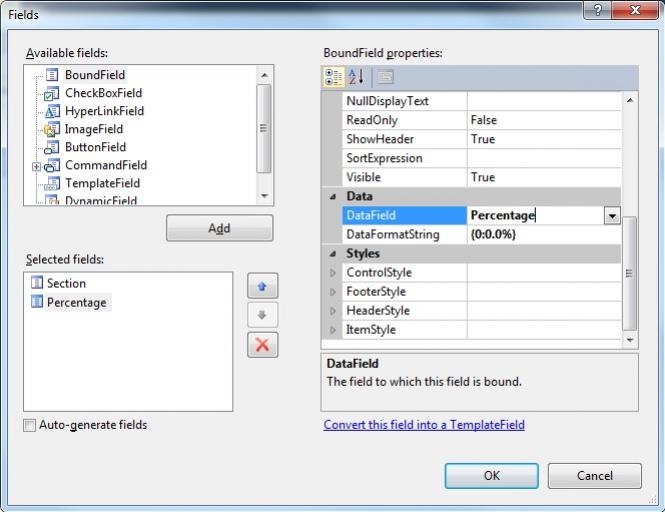Click the ButtonField icon
The image size is (665, 512).
(52, 147)
